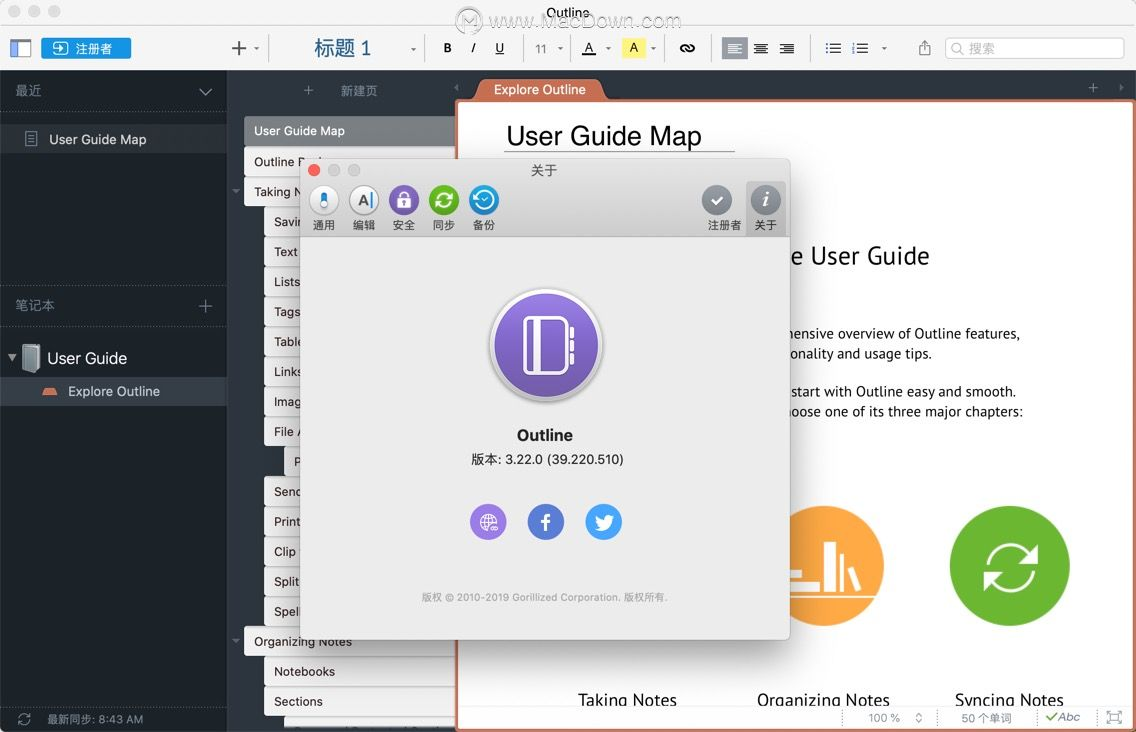The width and height of the screenshot is (1136, 732).
Task: Click the 50 个单词 word count
Action: click(x=986, y=718)
